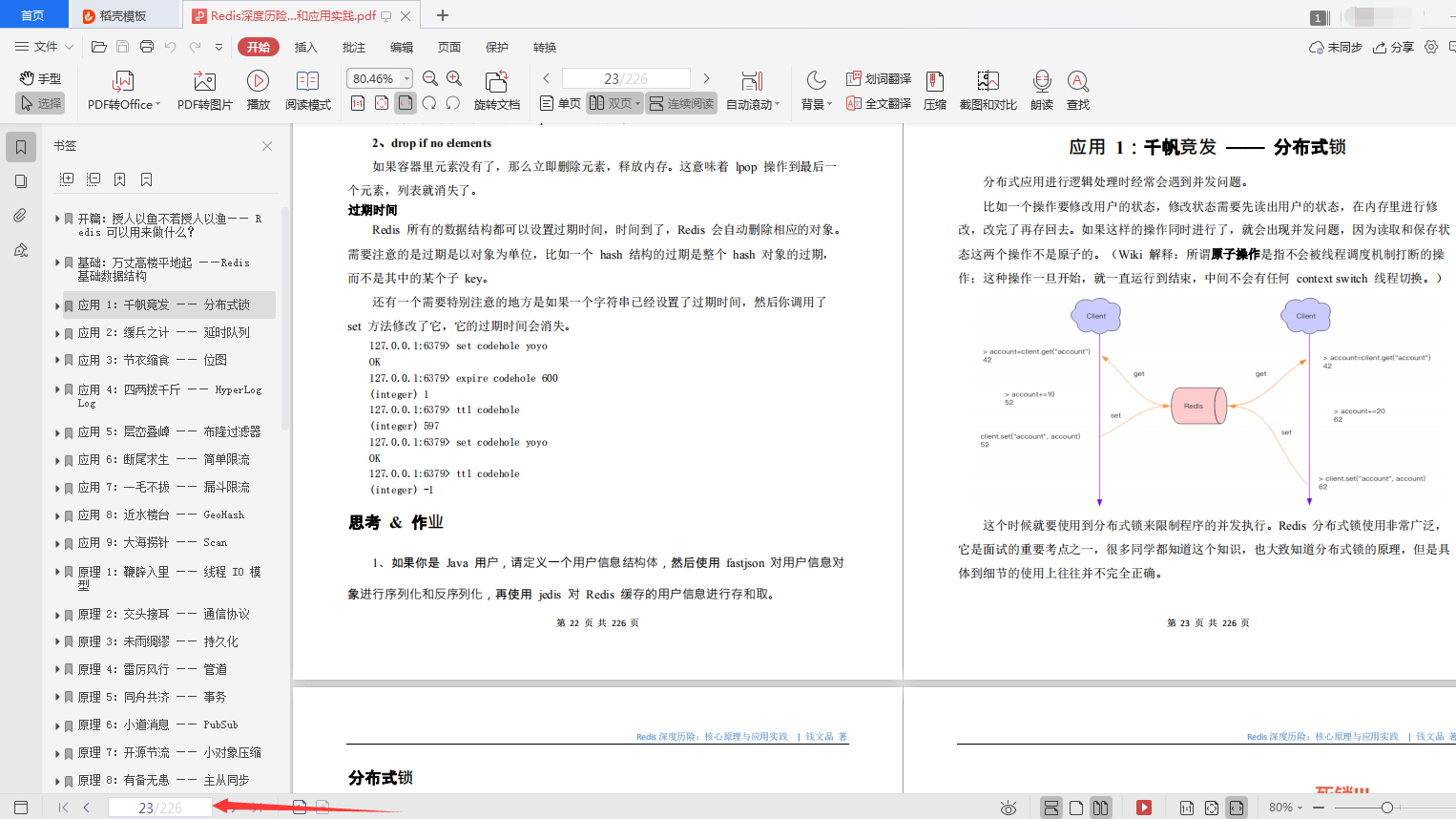Expand bookmark 原理 6: 小道消息

coord(57,725)
